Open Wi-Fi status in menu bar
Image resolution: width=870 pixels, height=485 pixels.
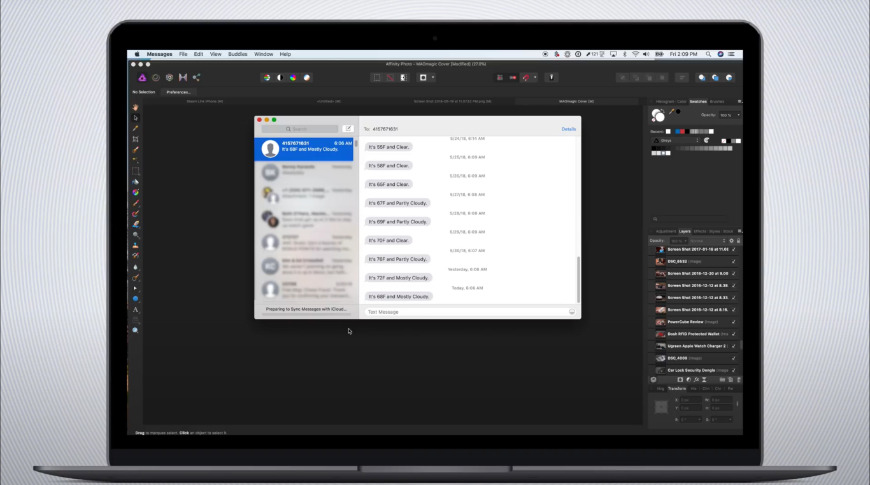(635, 54)
